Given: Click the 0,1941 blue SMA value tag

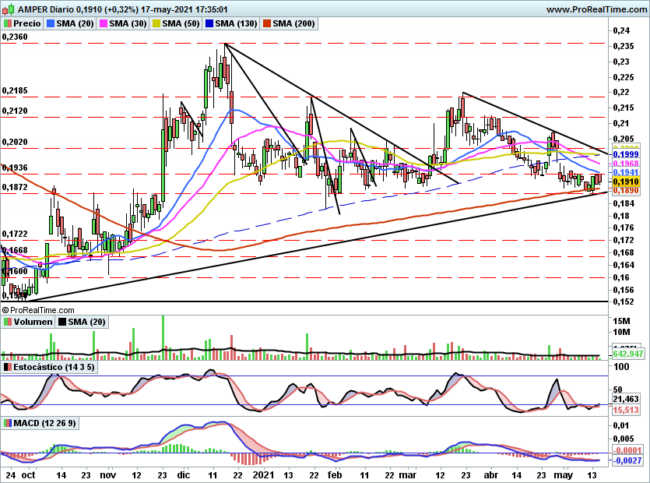Looking at the screenshot, I should tap(626, 172).
